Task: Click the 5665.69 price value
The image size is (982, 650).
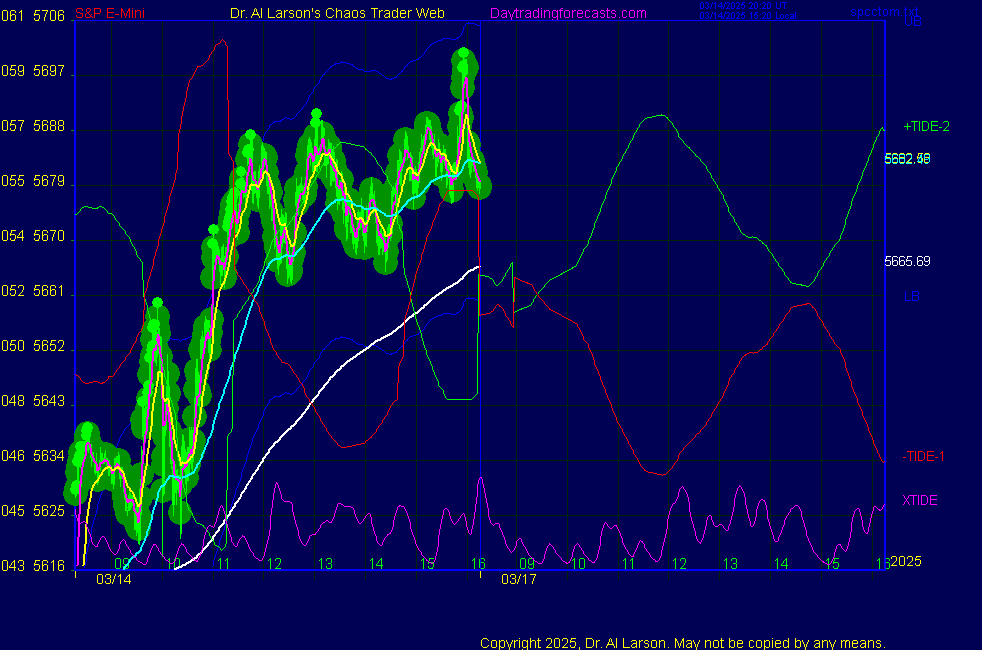Action: point(907,261)
